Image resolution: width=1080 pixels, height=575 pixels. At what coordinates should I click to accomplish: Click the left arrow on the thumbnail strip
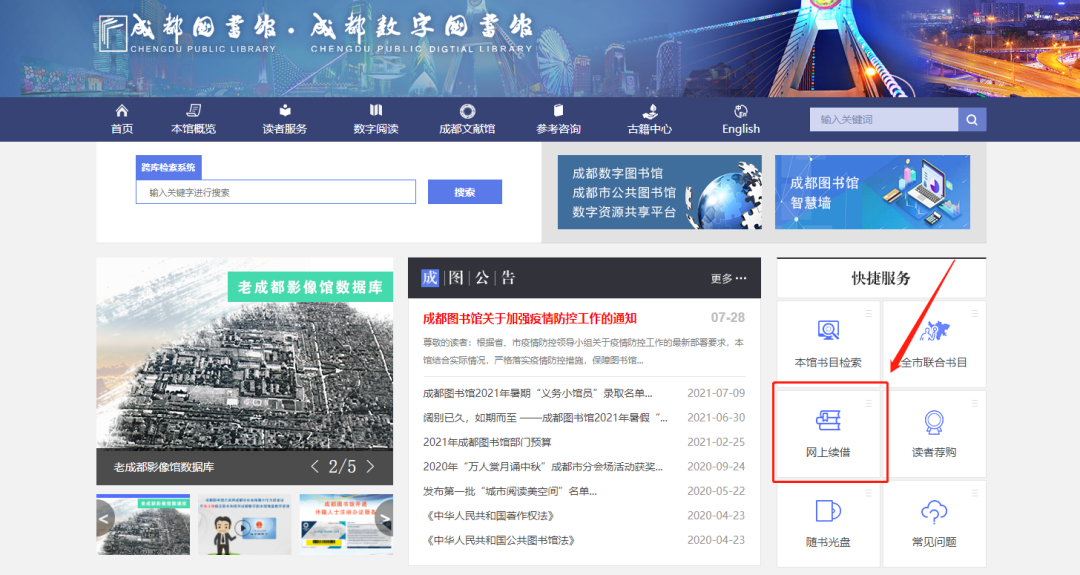point(105,519)
